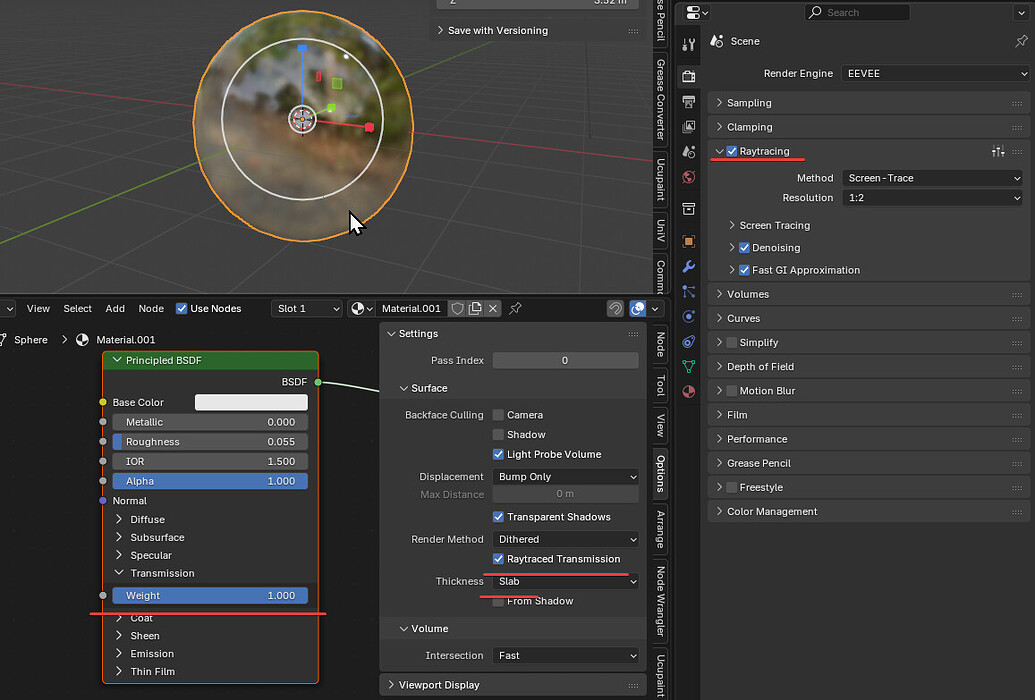
Task: Click the Sphere breadcrumb in node editor
Action: coord(31,339)
